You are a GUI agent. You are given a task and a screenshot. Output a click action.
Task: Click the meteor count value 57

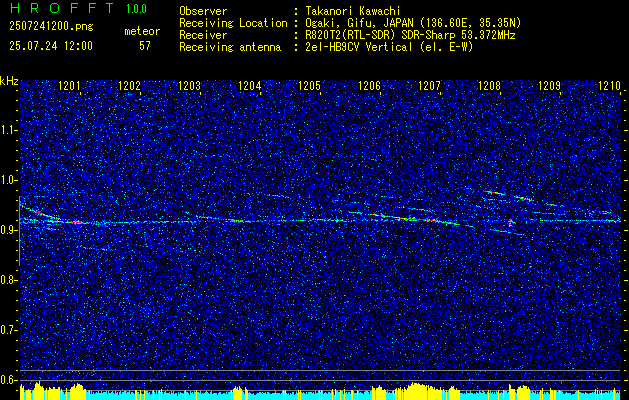(x=145, y=46)
